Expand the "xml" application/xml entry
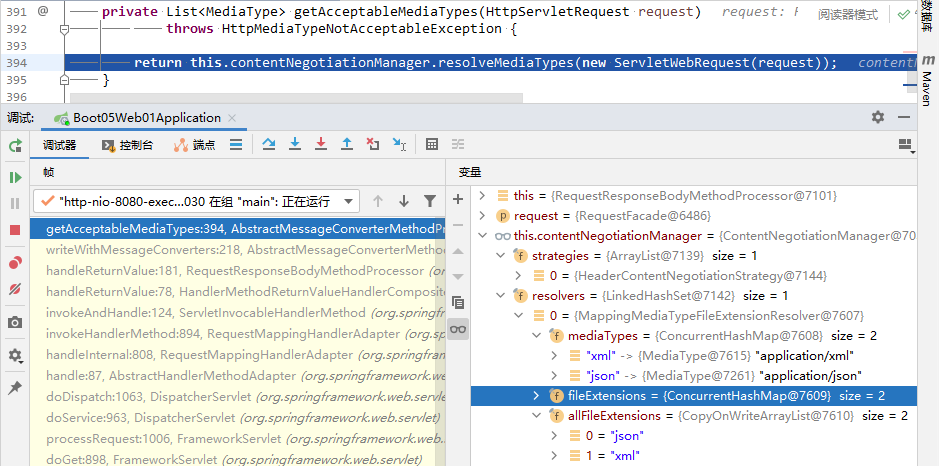This screenshot has height=466, width=939. tap(555, 355)
